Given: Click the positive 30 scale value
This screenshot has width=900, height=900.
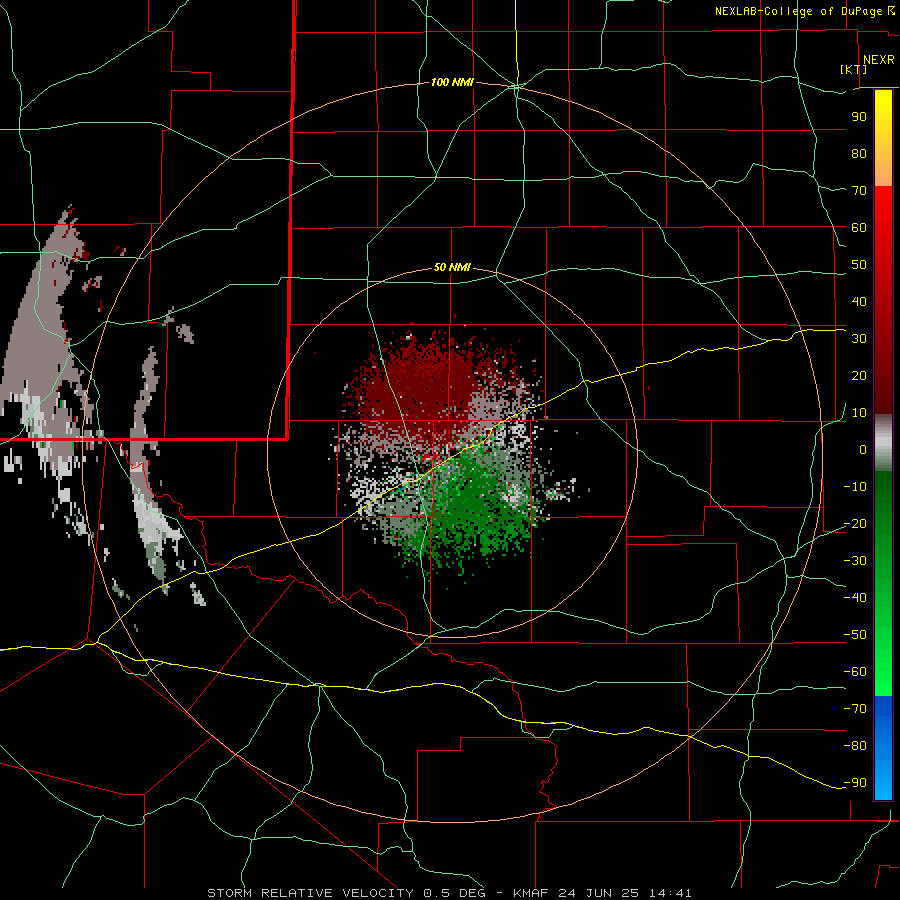Looking at the screenshot, I should 859,339.
